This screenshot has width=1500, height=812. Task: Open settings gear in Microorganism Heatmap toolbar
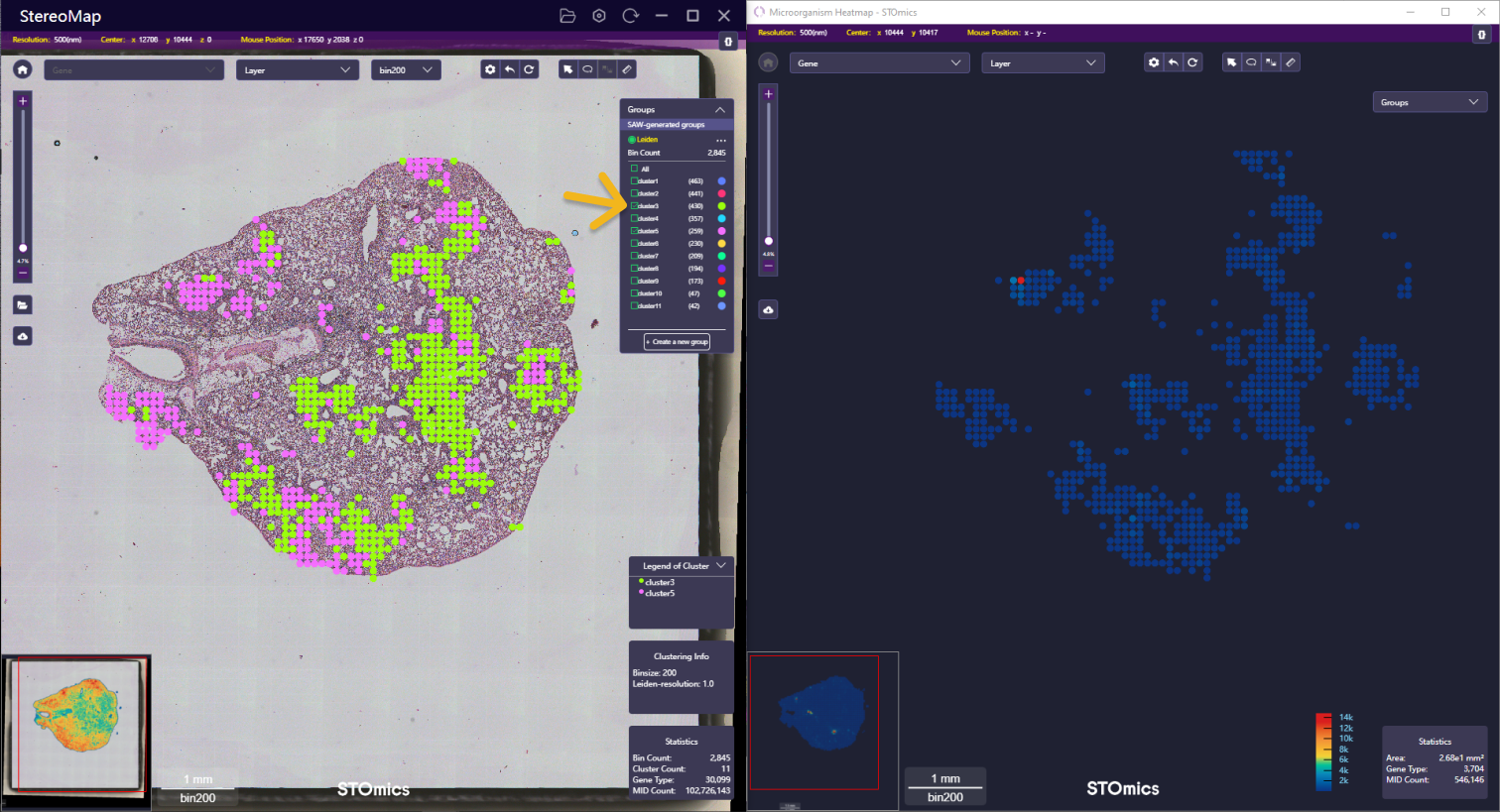tap(1154, 62)
